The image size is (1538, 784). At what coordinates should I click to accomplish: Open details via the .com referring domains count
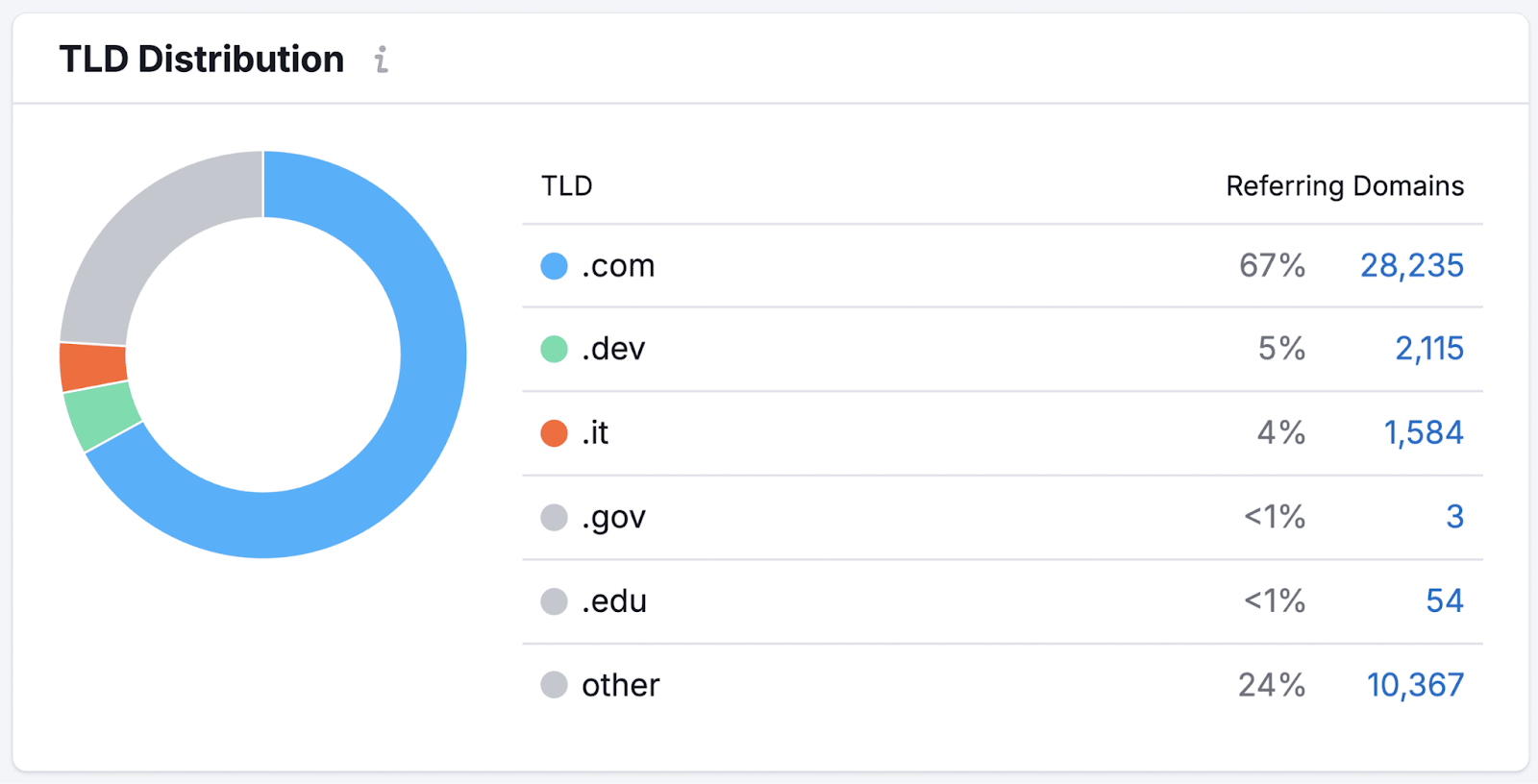click(x=1412, y=265)
